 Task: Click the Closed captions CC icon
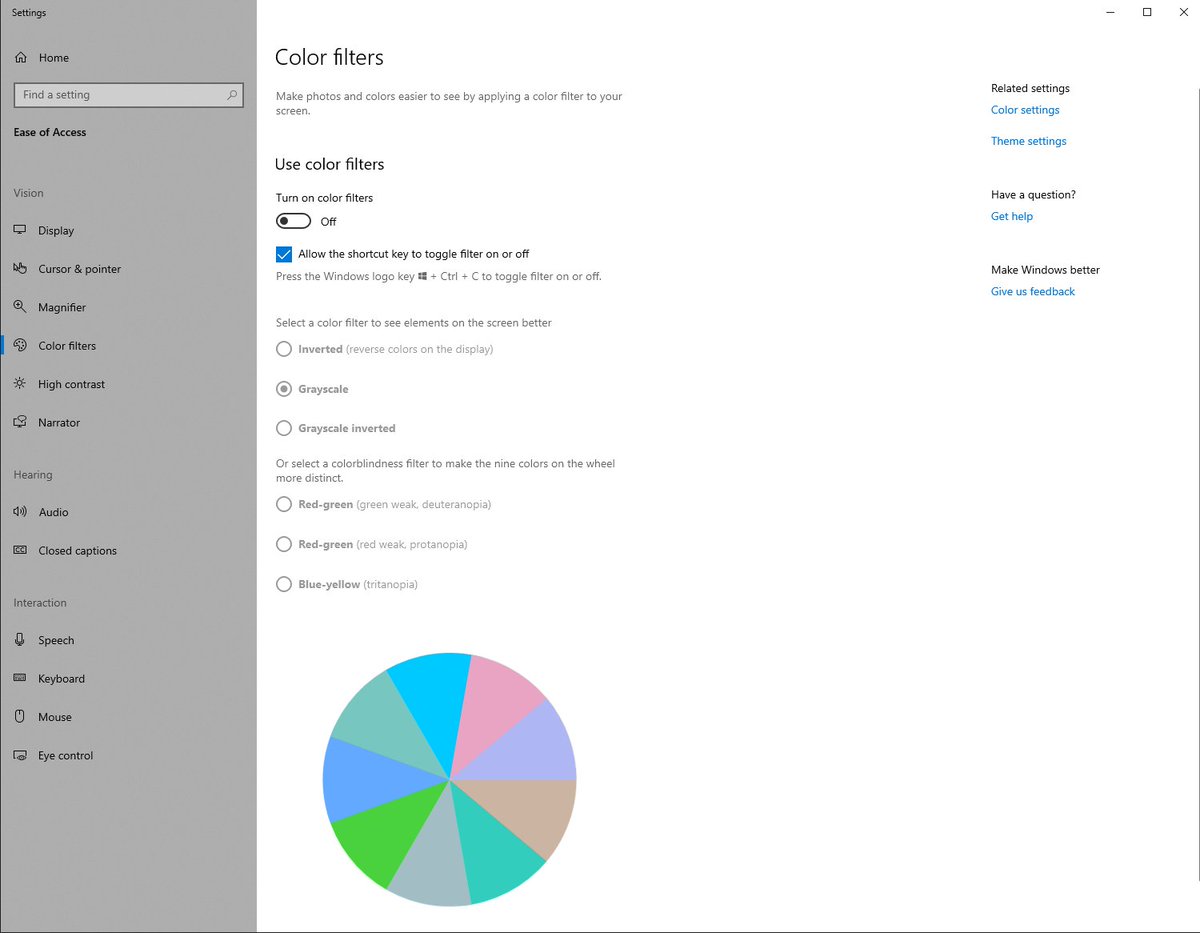pyautogui.click(x=20, y=551)
